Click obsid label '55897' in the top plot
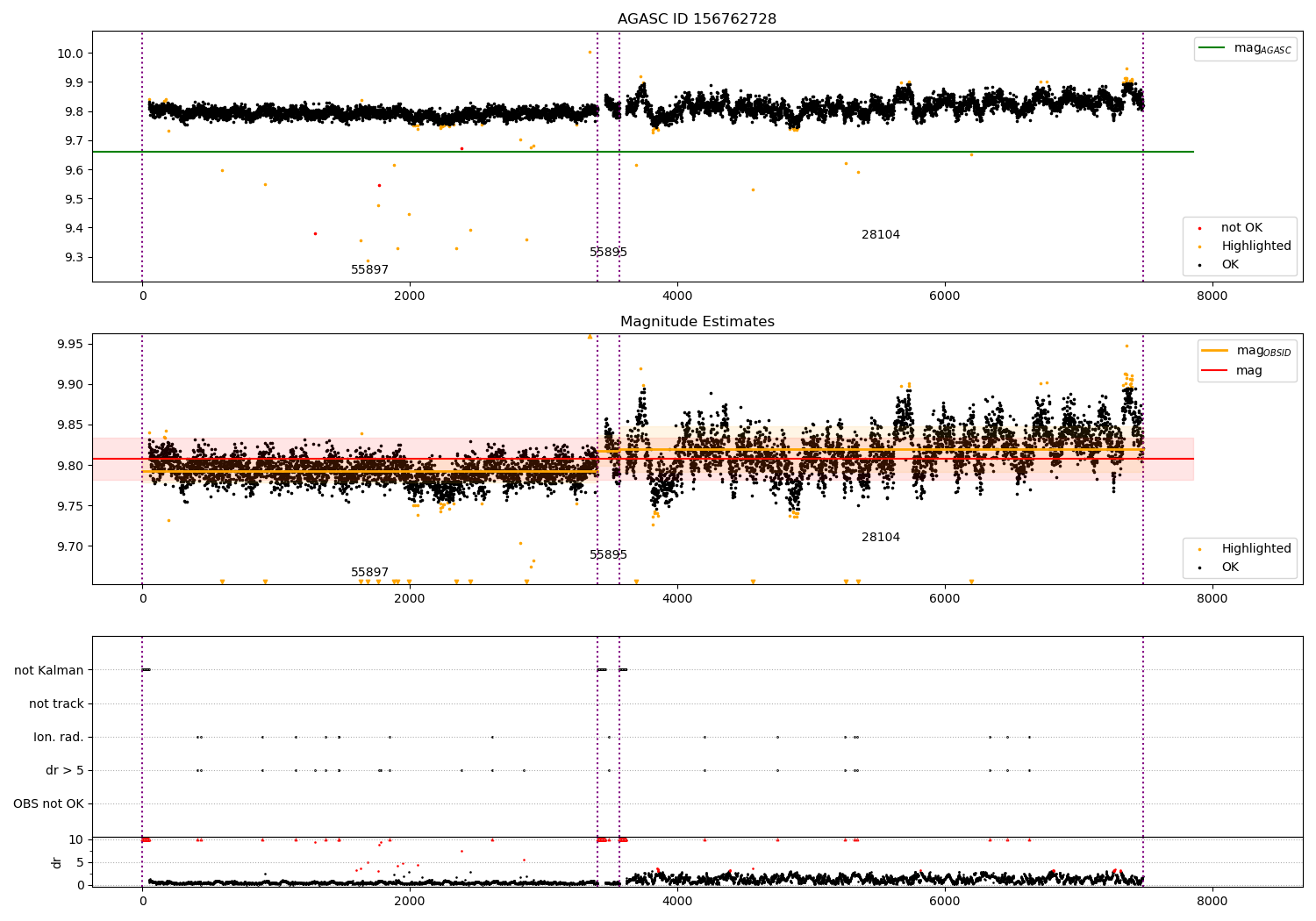This screenshot has height=921, width=1316. pos(369,270)
